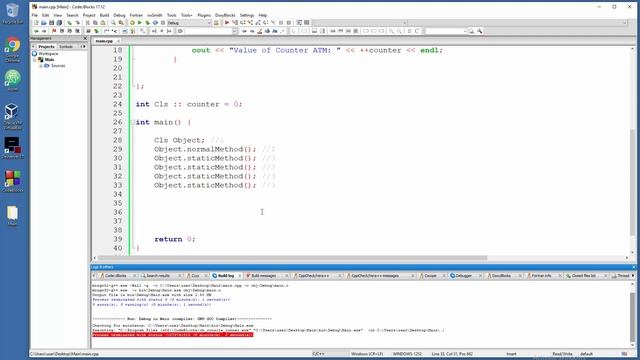
Task: Click the Run to cursor debug icon
Action: pyautogui.click(x=235, y=23)
